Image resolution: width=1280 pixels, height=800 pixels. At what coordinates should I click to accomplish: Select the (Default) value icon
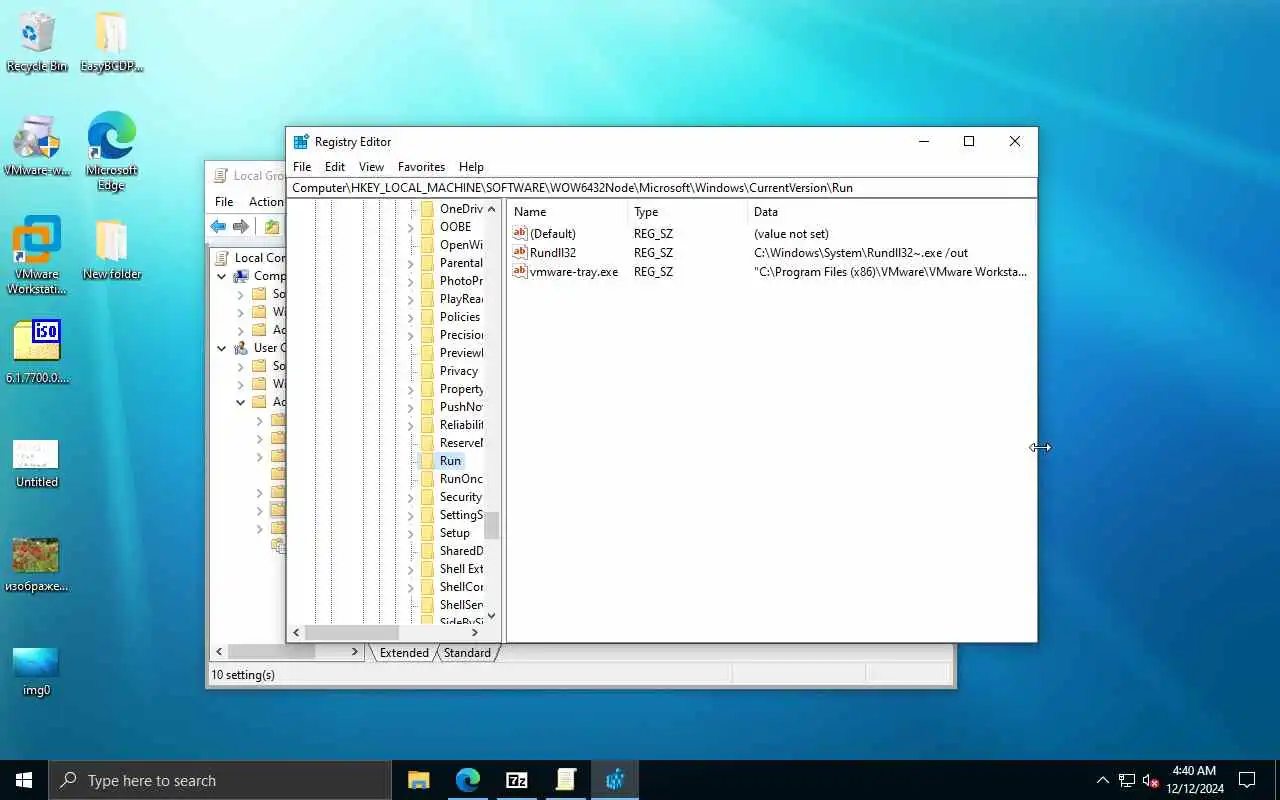(519, 233)
